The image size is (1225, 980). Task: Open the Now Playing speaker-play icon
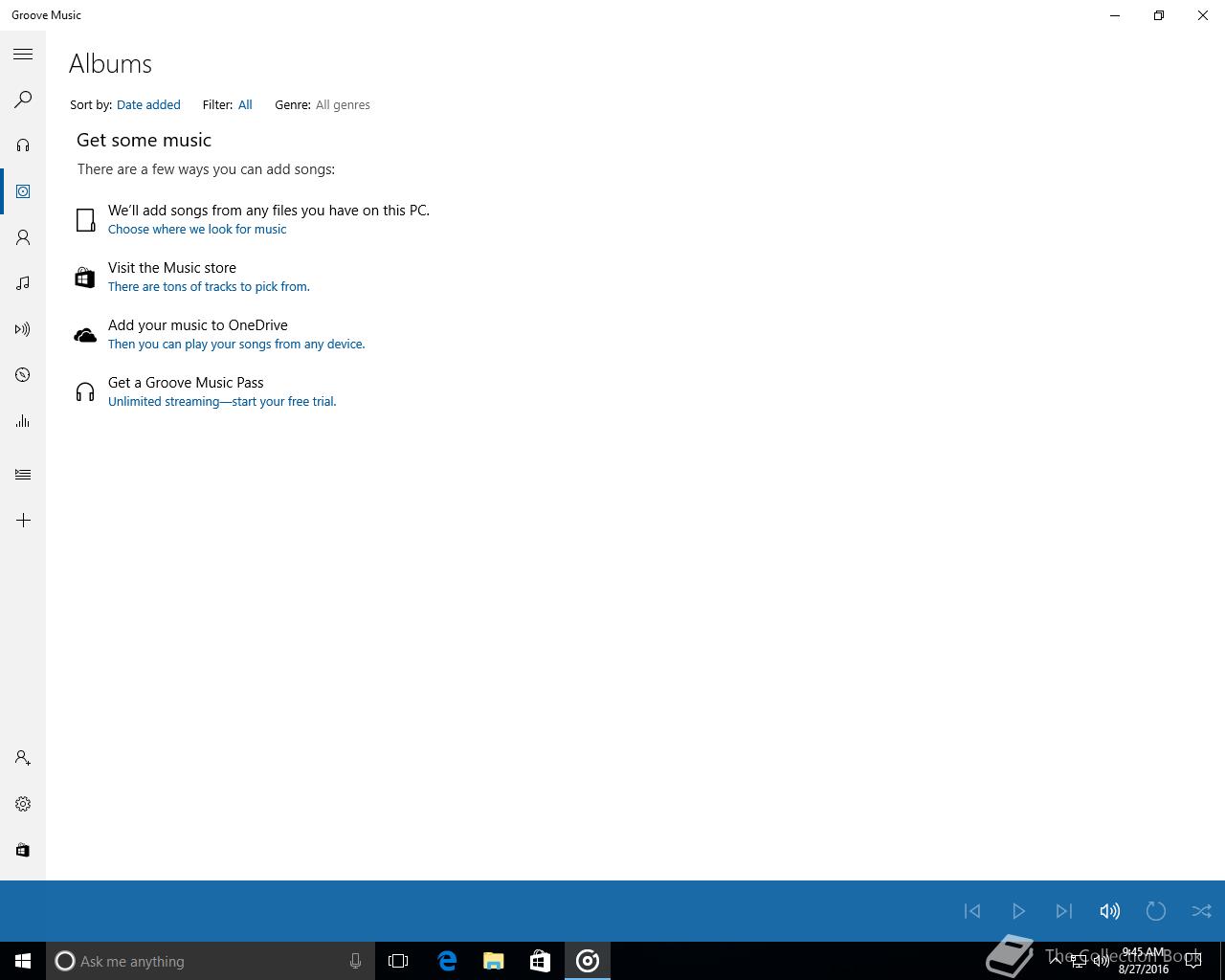(x=23, y=329)
